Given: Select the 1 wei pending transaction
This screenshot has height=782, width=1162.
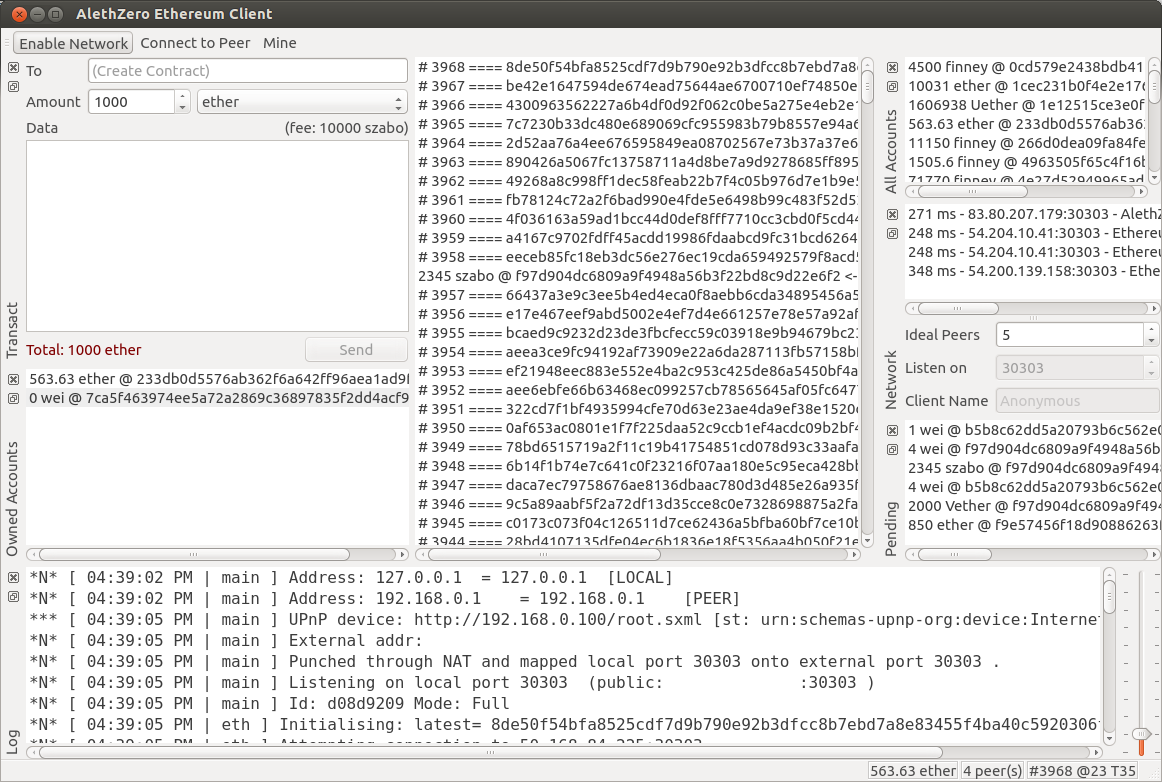Looking at the screenshot, I should pos(1033,430).
